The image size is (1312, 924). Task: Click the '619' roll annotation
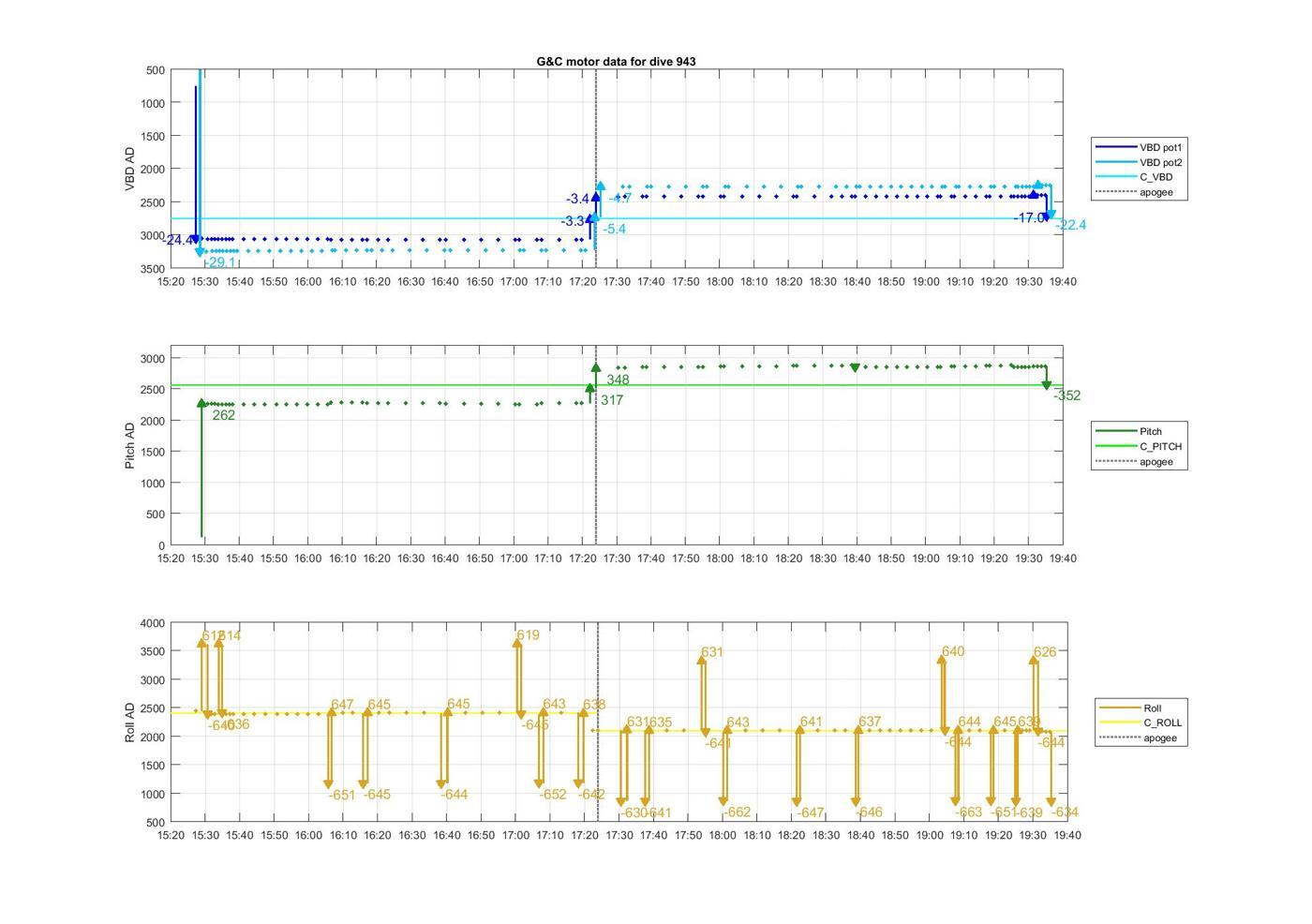(x=529, y=635)
